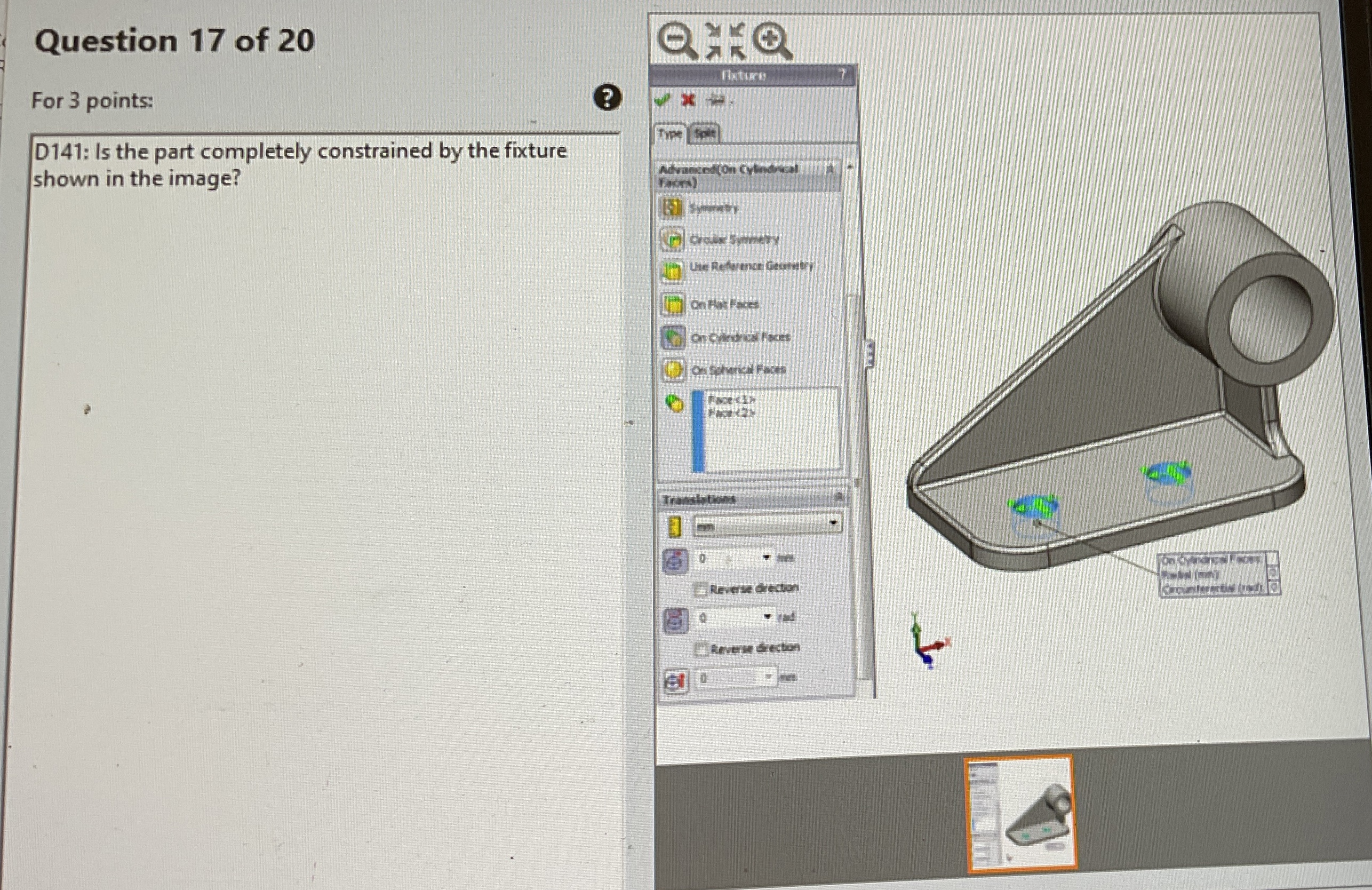The height and width of the screenshot is (890, 1372).
Task: Switch to the Split tab
Action: pos(705,134)
